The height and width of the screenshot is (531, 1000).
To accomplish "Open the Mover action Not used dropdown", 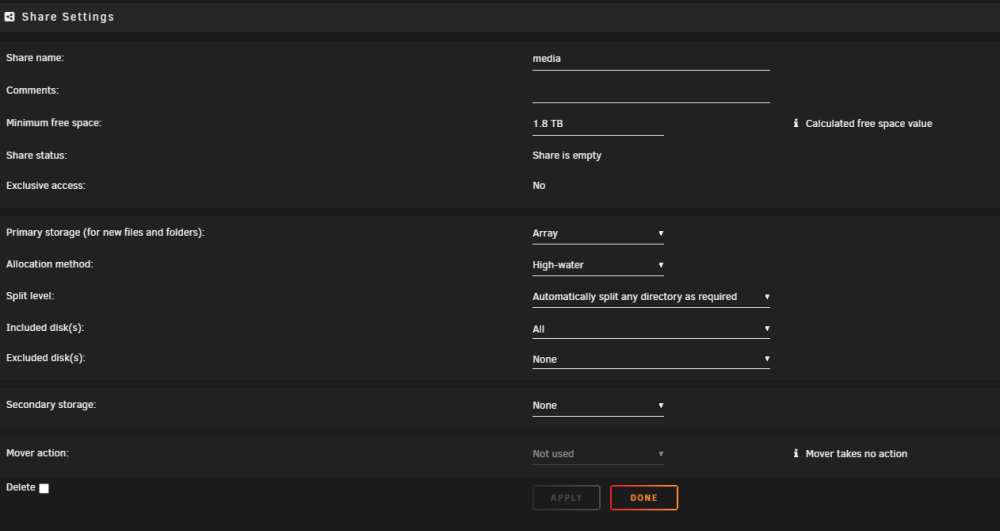I will [598, 454].
